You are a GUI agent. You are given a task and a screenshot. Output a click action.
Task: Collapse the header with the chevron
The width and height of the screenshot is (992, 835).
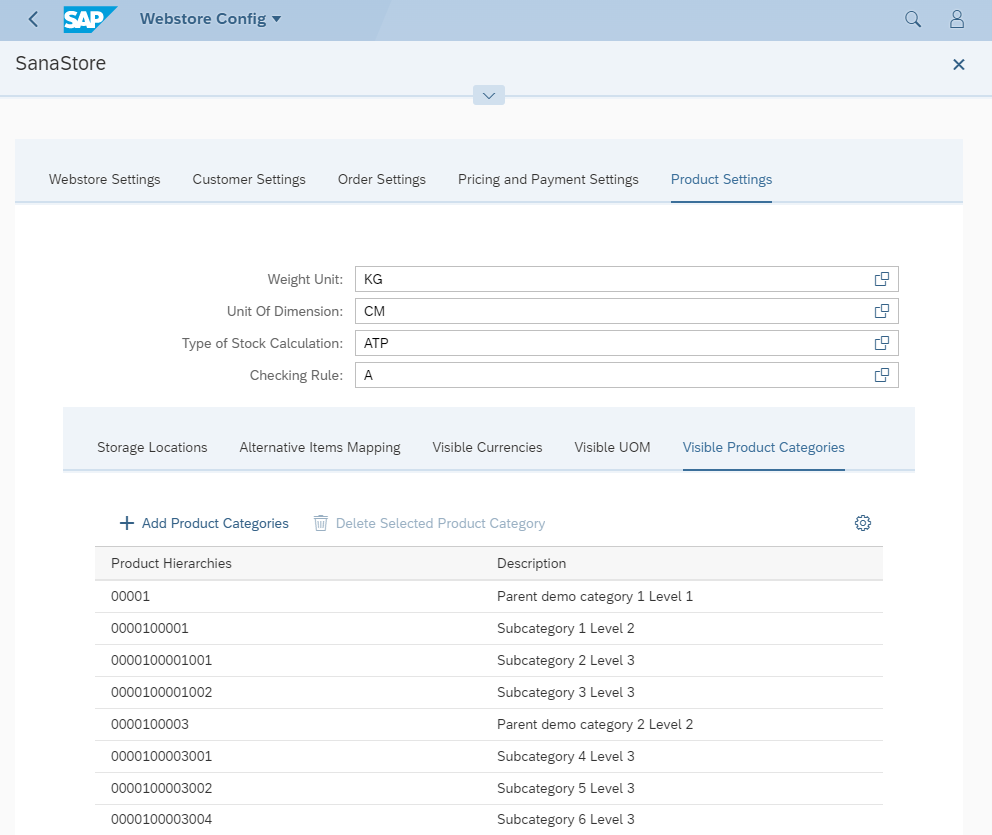click(488, 95)
